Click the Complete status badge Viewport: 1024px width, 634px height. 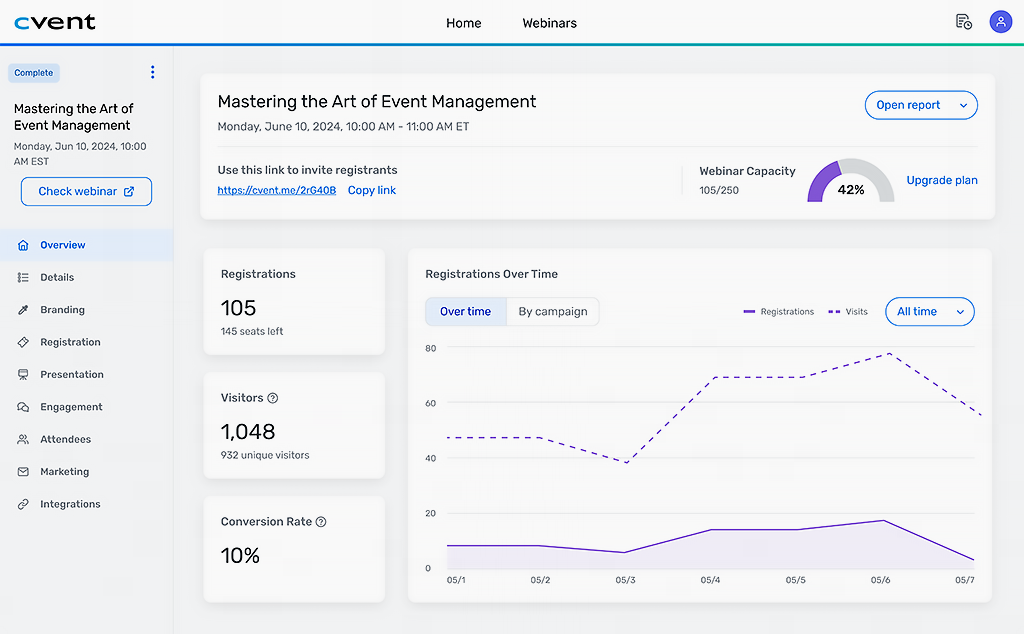point(34,72)
